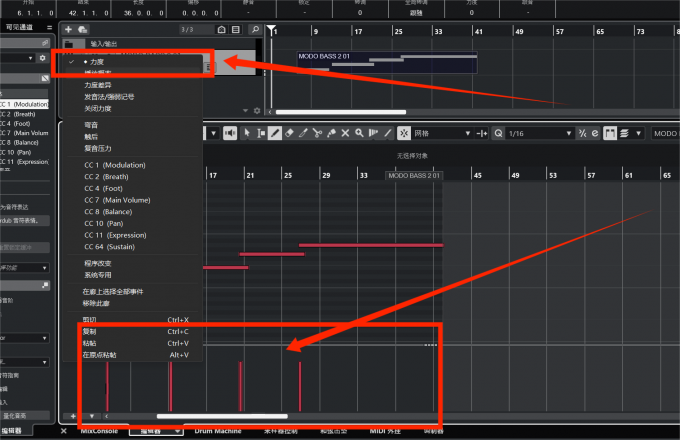The height and width of the screenshot is (440, 680).
Task: Click ruler bar 33 in project timeline
Action: (x=438, y=31)
